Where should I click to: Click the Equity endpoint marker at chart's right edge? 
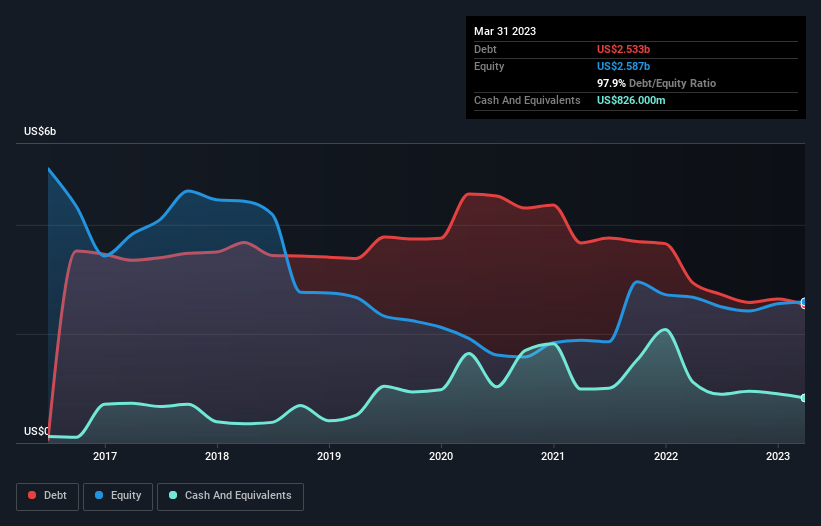(x=804, y=301)
